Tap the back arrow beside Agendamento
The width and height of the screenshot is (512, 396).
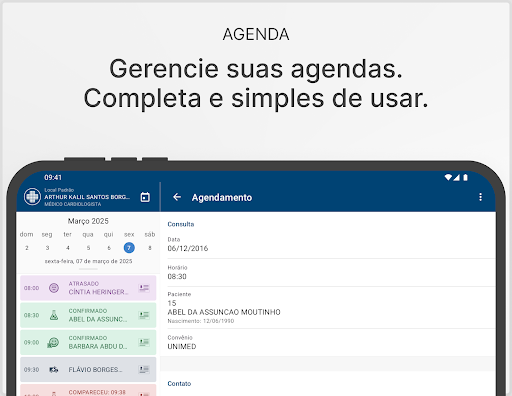coord(177,197)
